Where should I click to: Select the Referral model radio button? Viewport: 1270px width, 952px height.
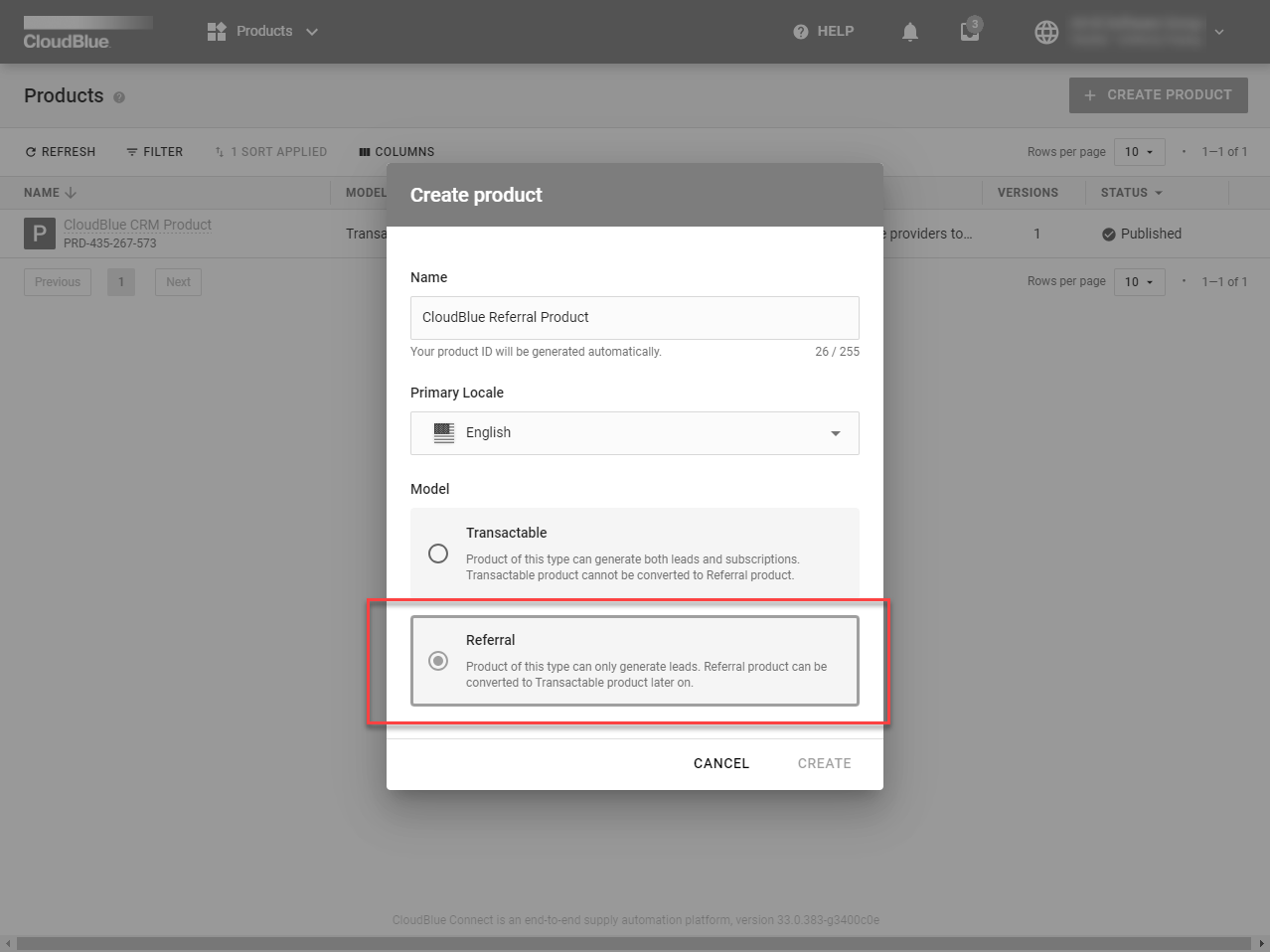(x=438, y=661)
